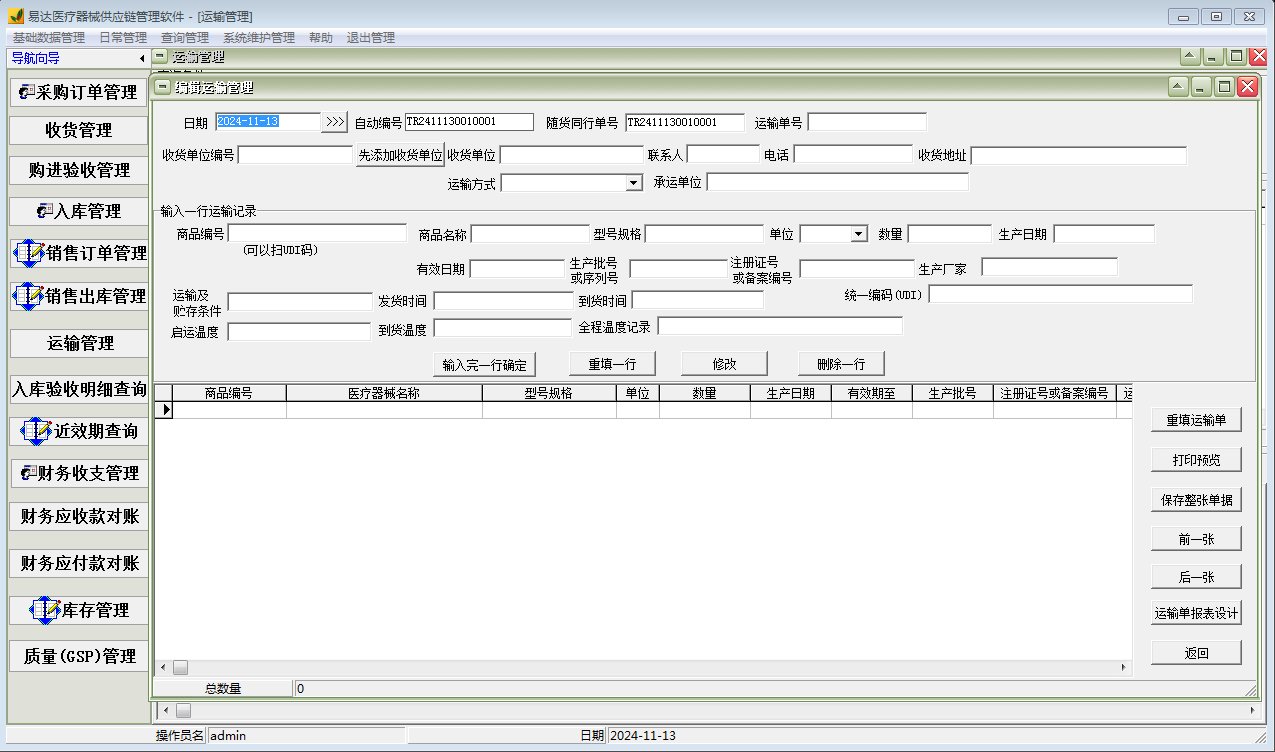
Task: Click the 编辑运输管理 window icon
Action: click(161, 88)
